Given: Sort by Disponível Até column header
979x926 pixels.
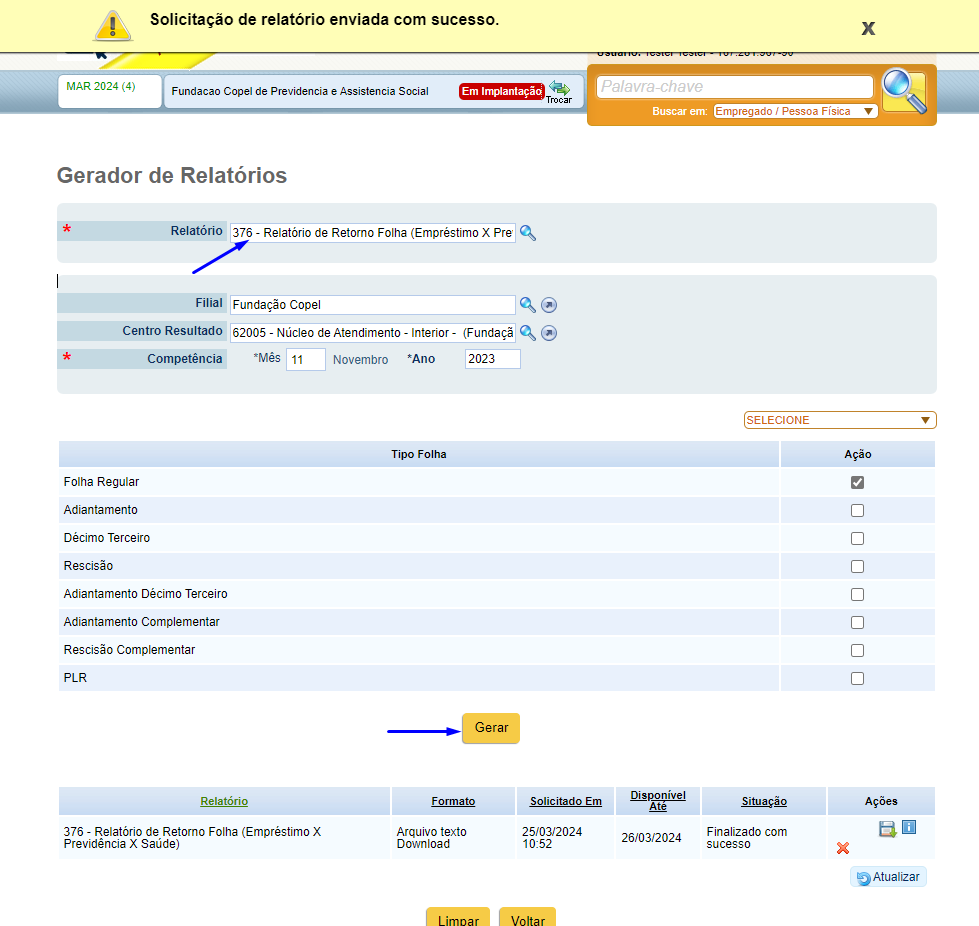Looking at the screenshot, I should click(658, 800).
